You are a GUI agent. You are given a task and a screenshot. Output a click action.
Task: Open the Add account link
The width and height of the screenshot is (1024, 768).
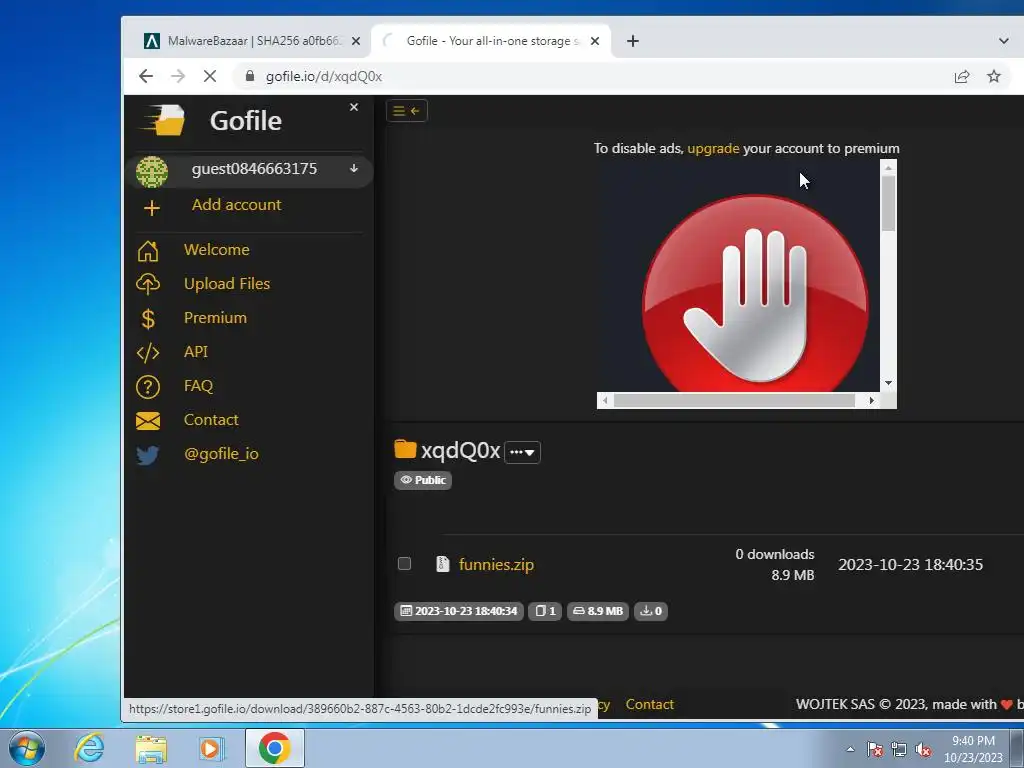(x=236, y=204)
